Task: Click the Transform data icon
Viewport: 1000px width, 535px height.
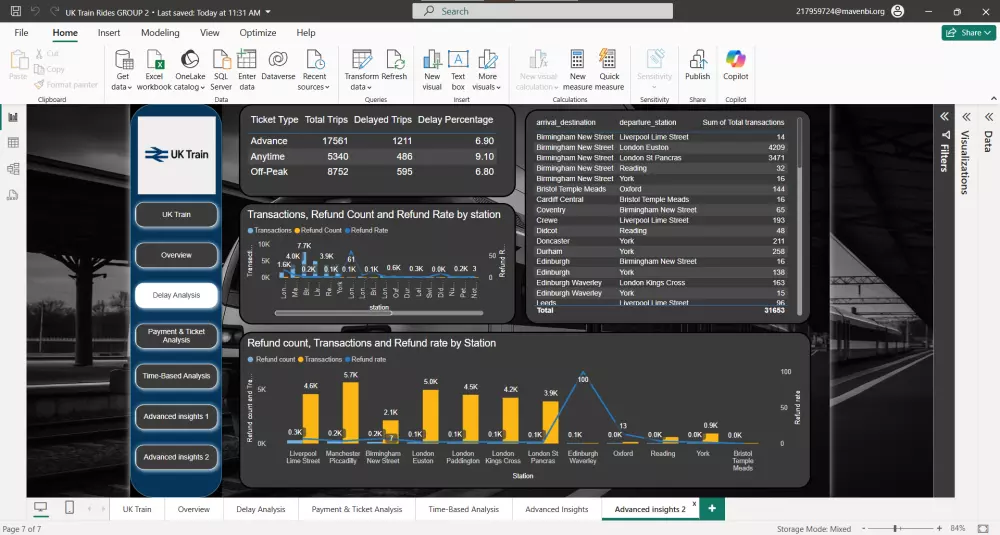Action: tap(362, 60)
